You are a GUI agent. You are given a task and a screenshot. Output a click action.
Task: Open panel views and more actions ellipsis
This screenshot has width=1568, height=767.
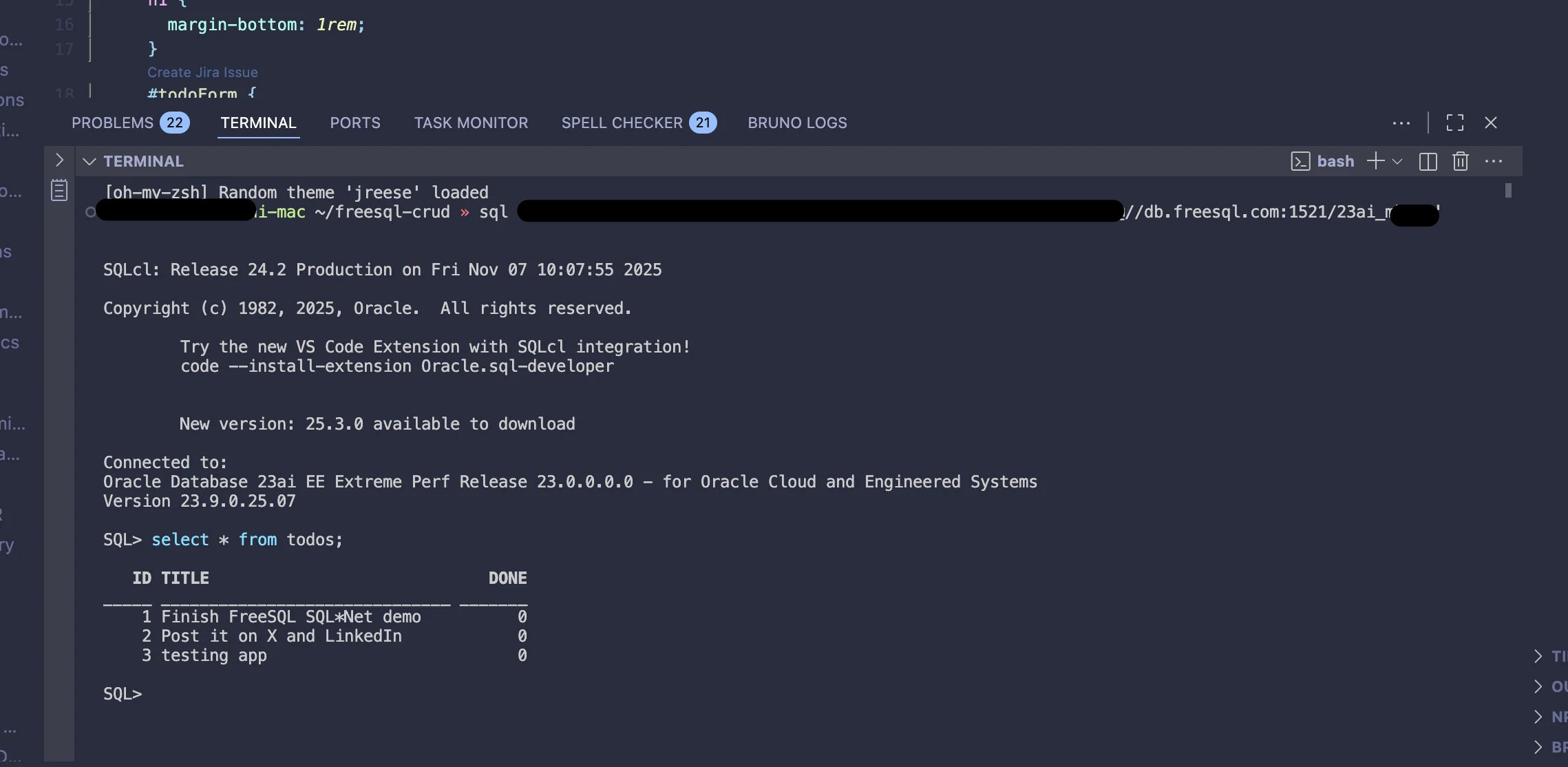(1401, 123)
